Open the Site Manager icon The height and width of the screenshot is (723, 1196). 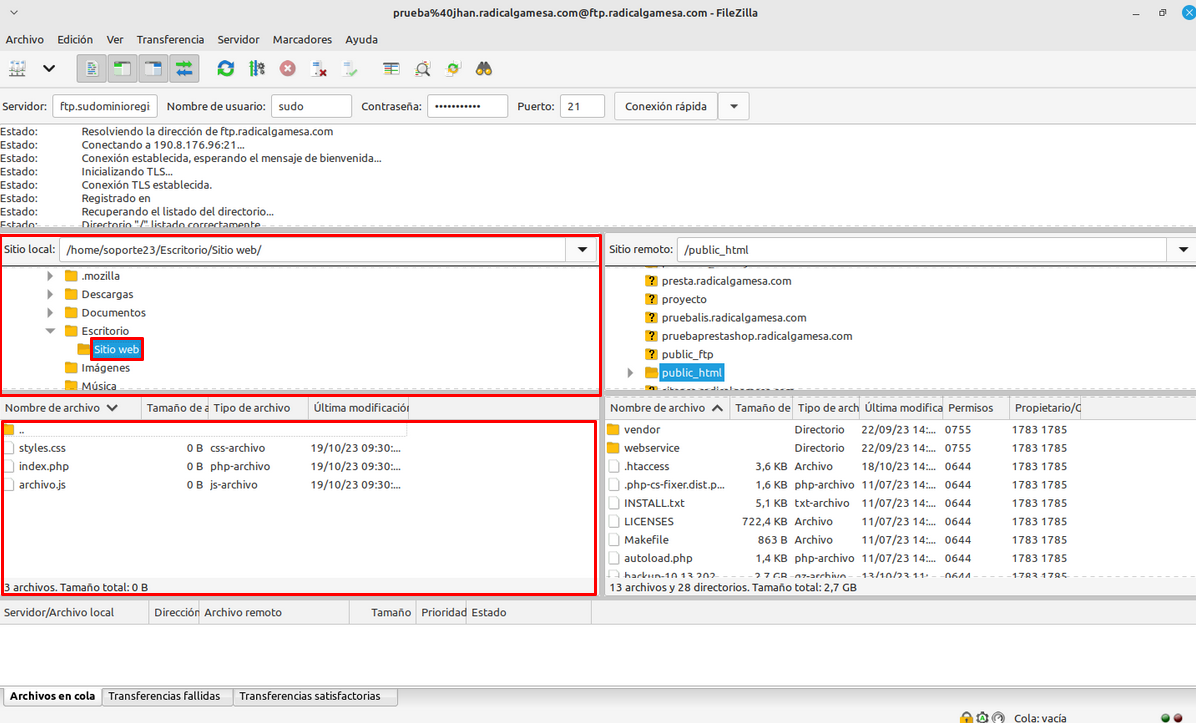18,69
